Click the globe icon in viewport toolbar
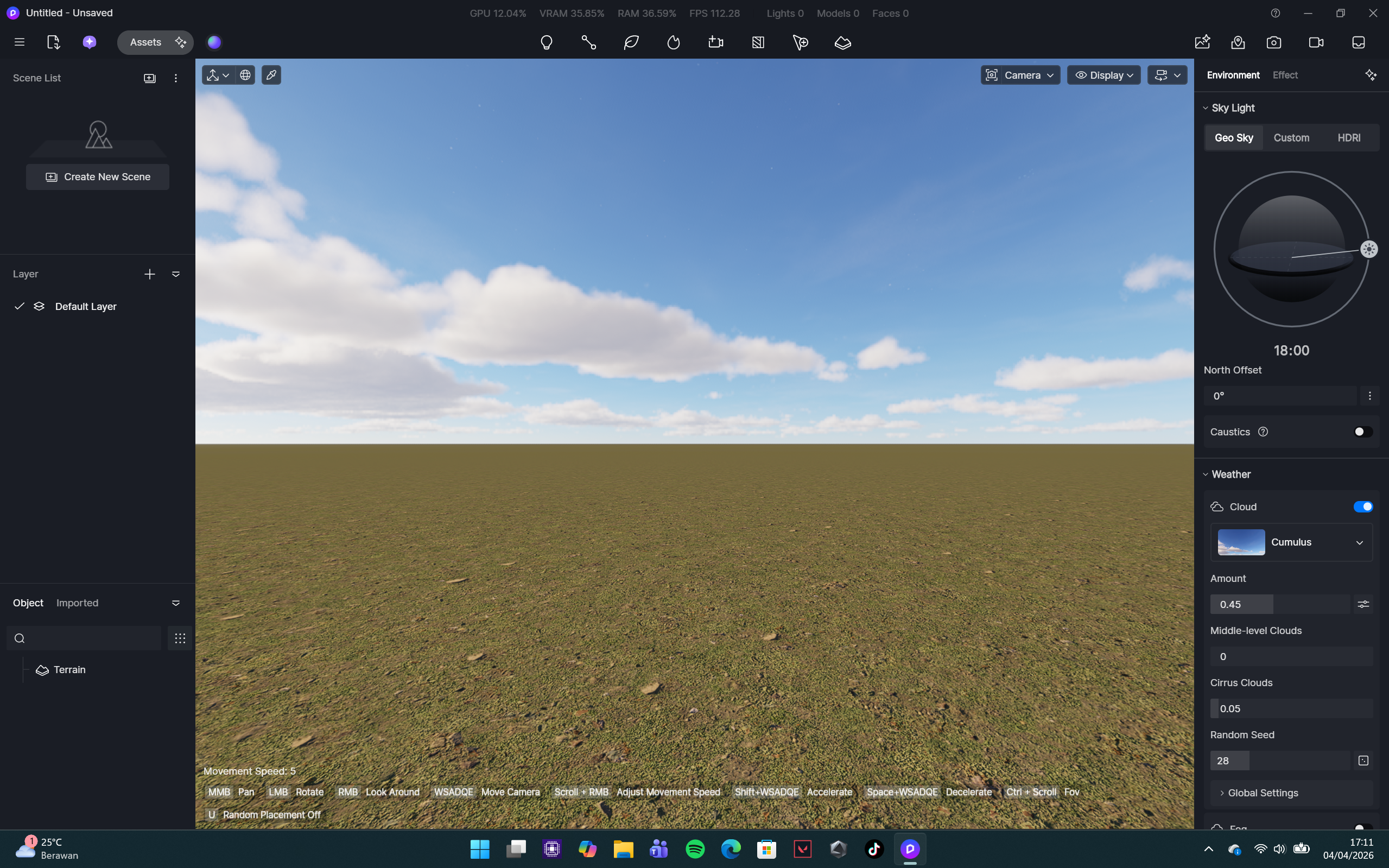This screenshot has height=868, width=1389. (245, 75)
